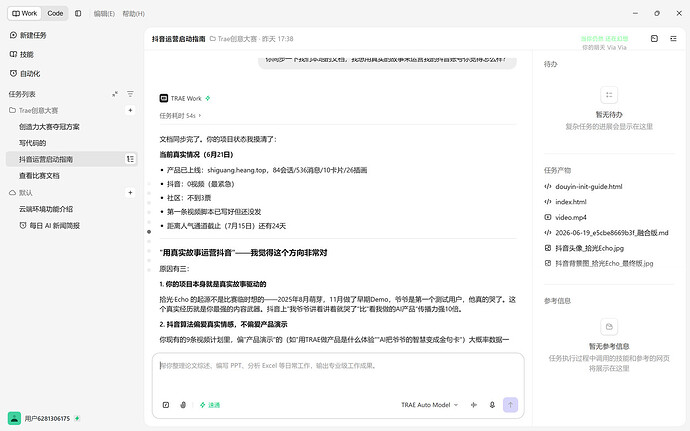Image resolution: width=690 pixels, height=431 pixels.
Task: Open the 编辑(E) menu
Action: click(104, 14)
